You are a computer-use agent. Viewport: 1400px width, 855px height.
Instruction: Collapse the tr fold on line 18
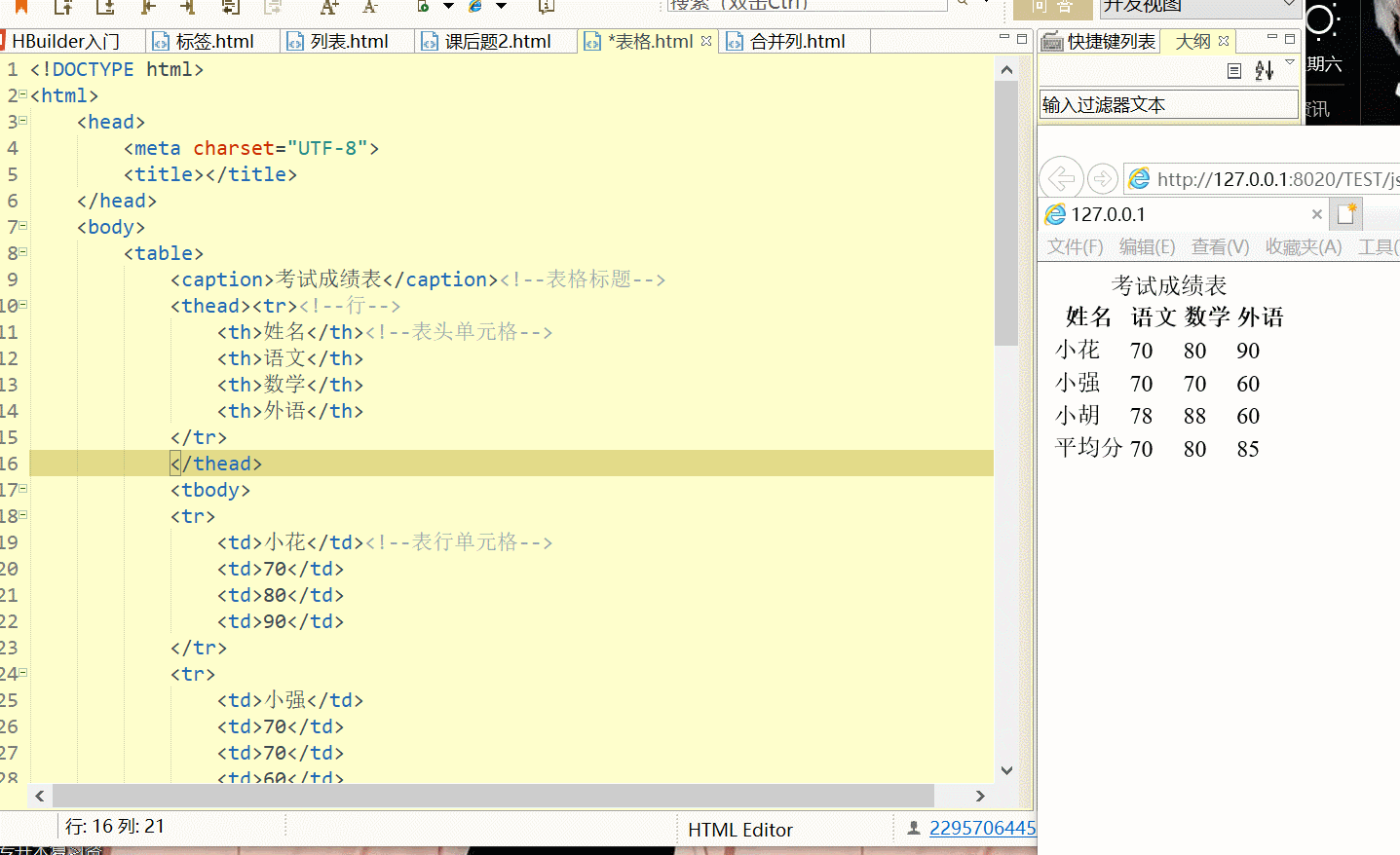22,515
